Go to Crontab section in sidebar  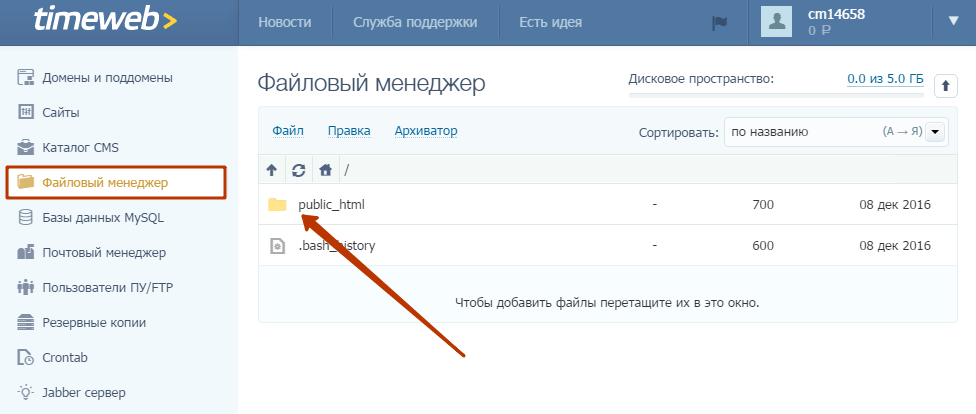point(68,357)
